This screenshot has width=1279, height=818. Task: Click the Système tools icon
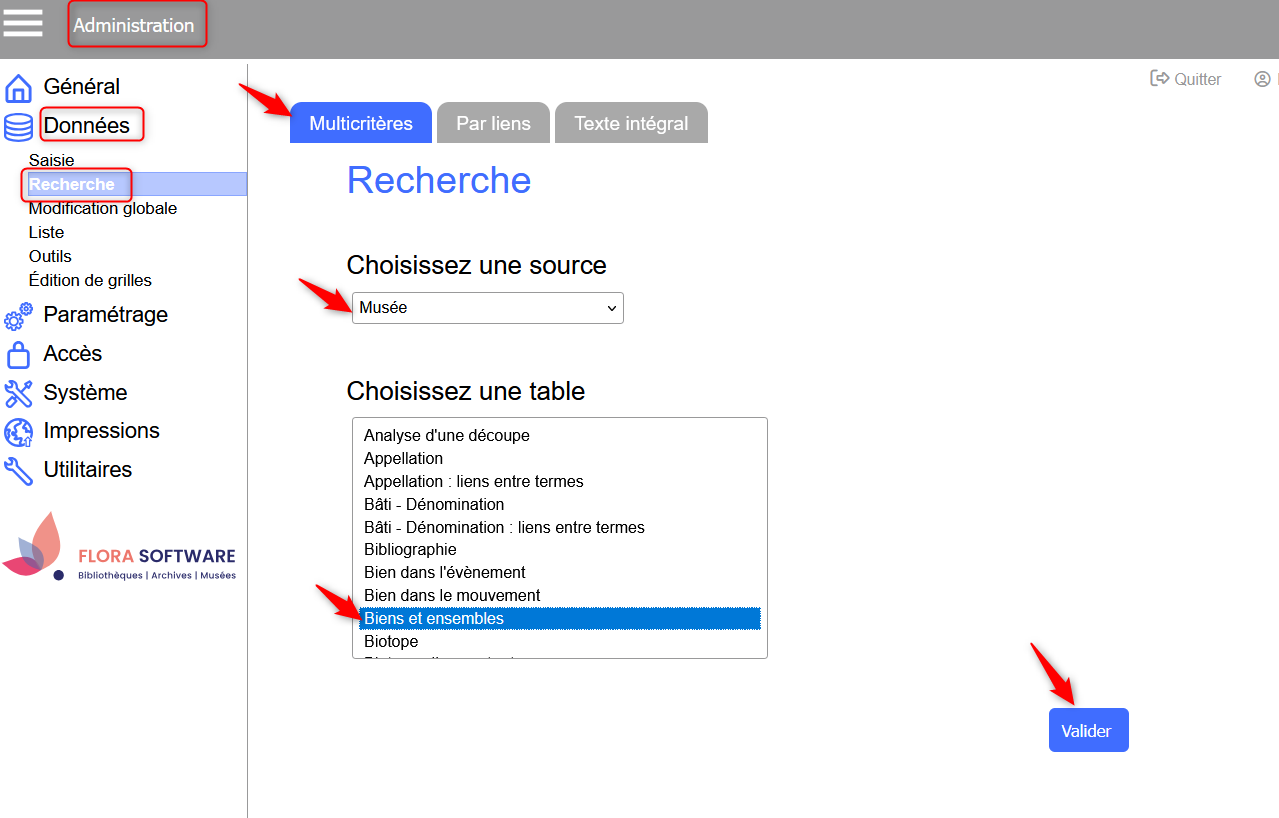(x=18, y=393)
